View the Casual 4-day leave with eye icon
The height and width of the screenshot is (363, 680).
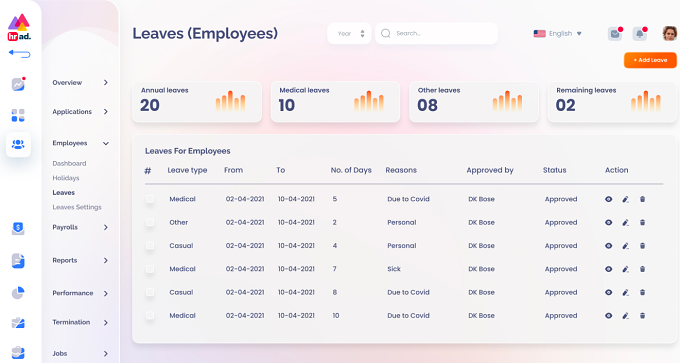608,246
